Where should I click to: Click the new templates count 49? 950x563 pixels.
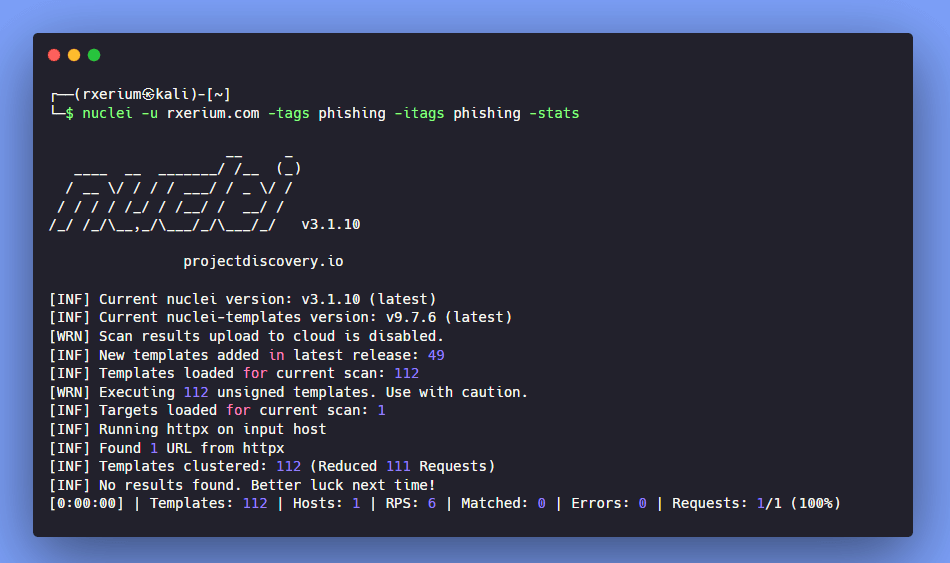[435, 355]
